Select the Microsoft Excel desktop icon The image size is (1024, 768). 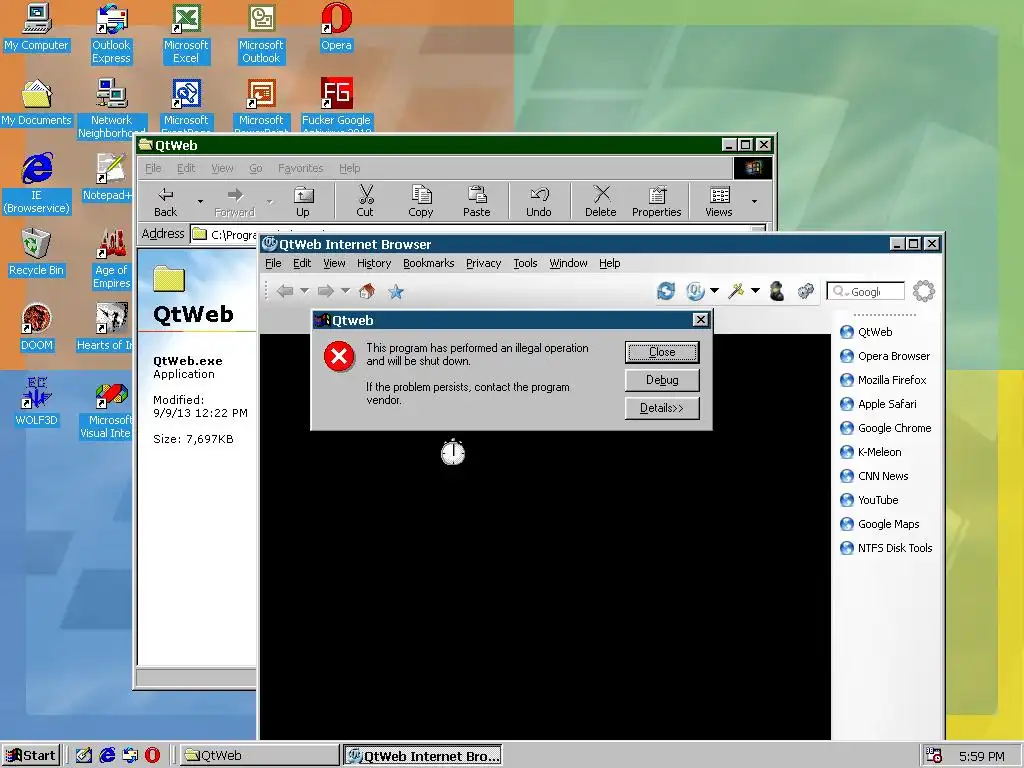coord(186,33)
